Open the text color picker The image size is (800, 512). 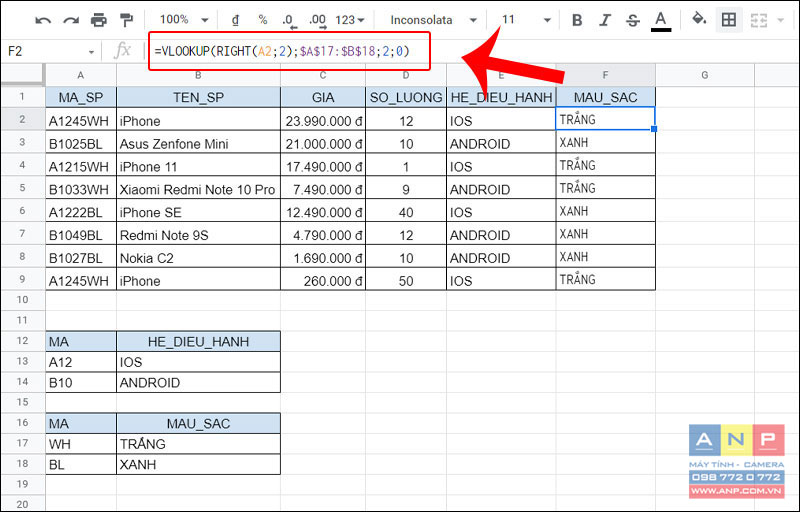(661, 21)
